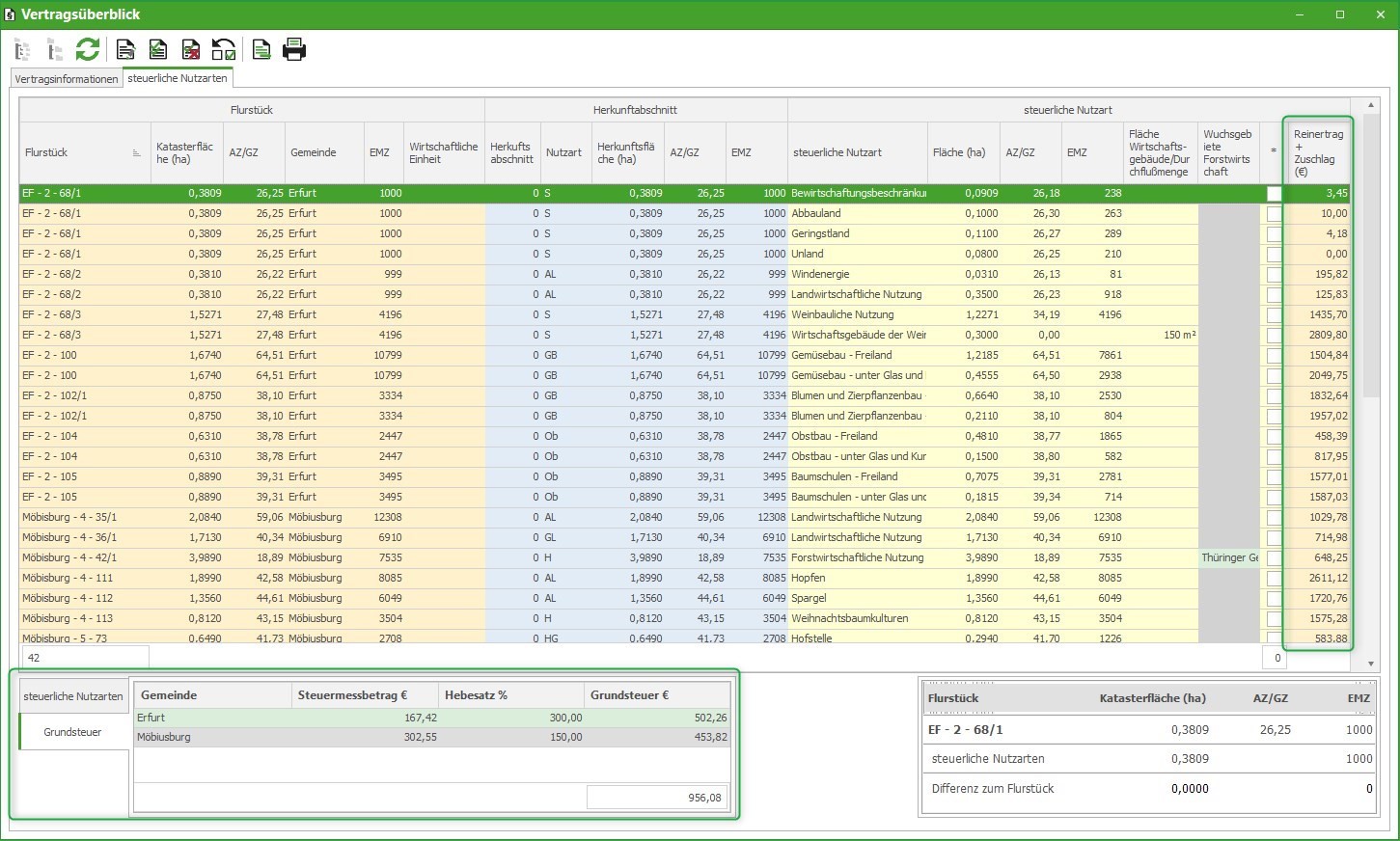Click the green refresh arrows icon

[x=88, y=49]
